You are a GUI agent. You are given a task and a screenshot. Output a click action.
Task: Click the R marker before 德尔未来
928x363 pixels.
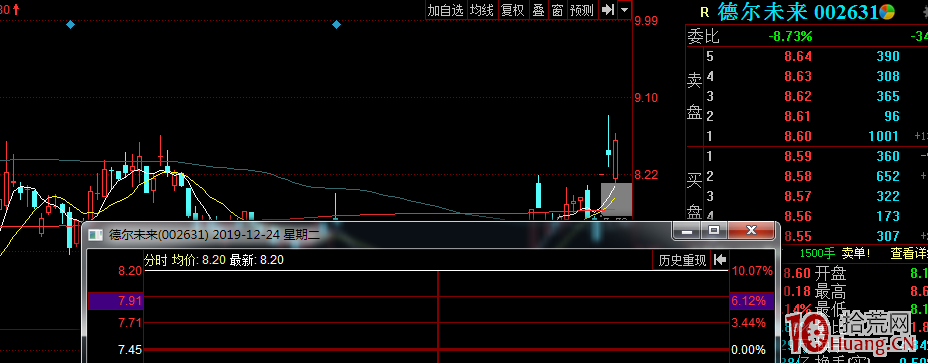coord(704,12)
